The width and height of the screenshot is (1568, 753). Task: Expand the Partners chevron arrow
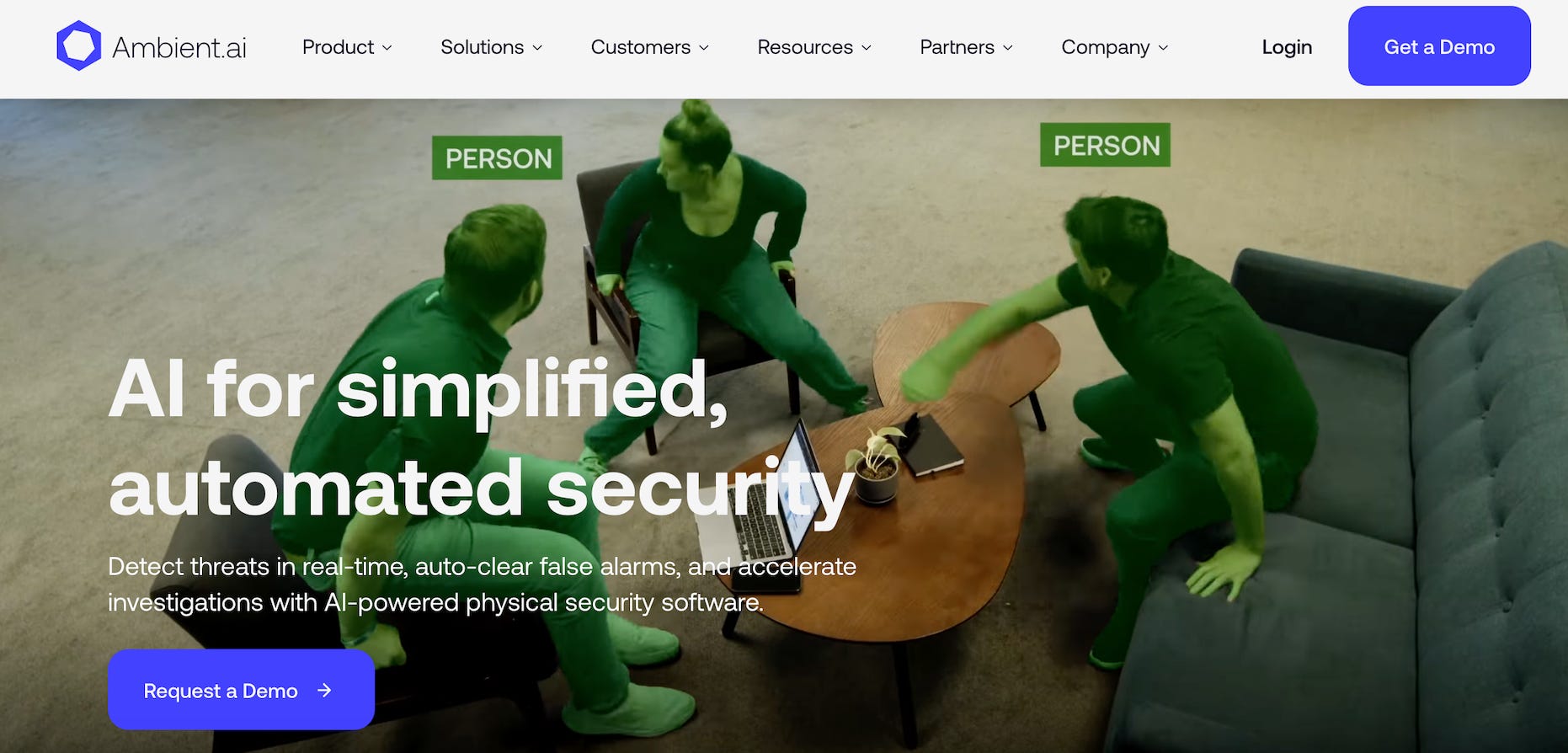click(1008, 48)
